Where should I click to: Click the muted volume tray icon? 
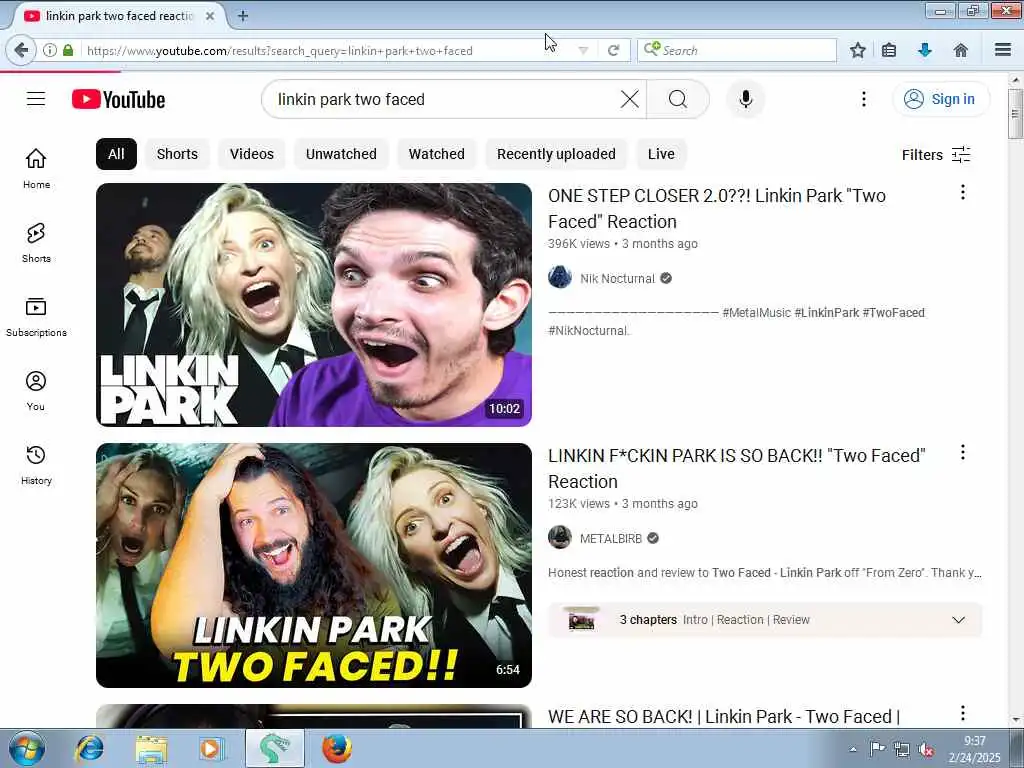tap(926, 750)
